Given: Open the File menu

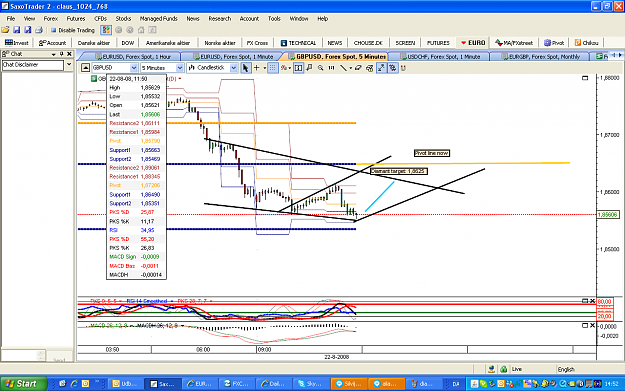Looking at the screenshot, I should tap(11, 18).
